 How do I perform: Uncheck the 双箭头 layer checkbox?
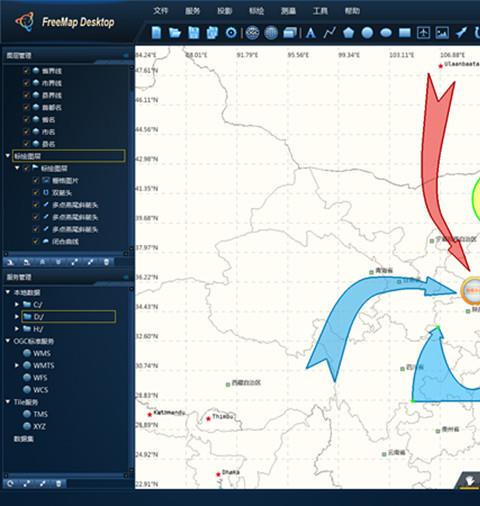(x=35, y=193)
